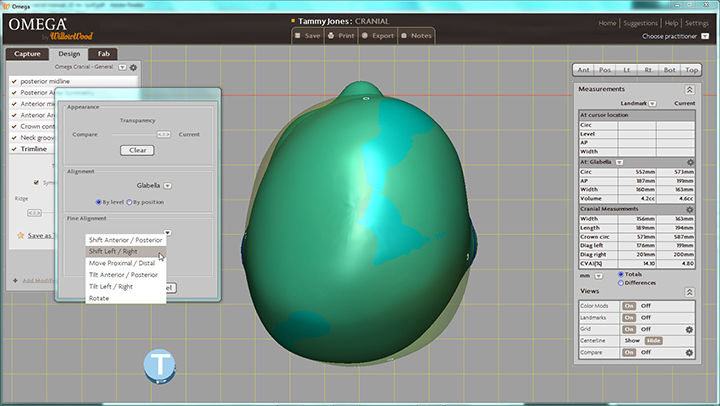Select Tilt Anterior / Posterior from list

pyautogui.click(x=122, y=274)
